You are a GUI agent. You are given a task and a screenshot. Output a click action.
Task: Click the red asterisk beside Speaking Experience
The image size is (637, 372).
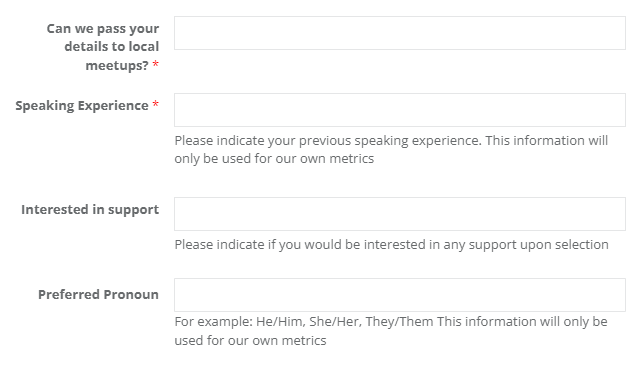pos(155,104)
